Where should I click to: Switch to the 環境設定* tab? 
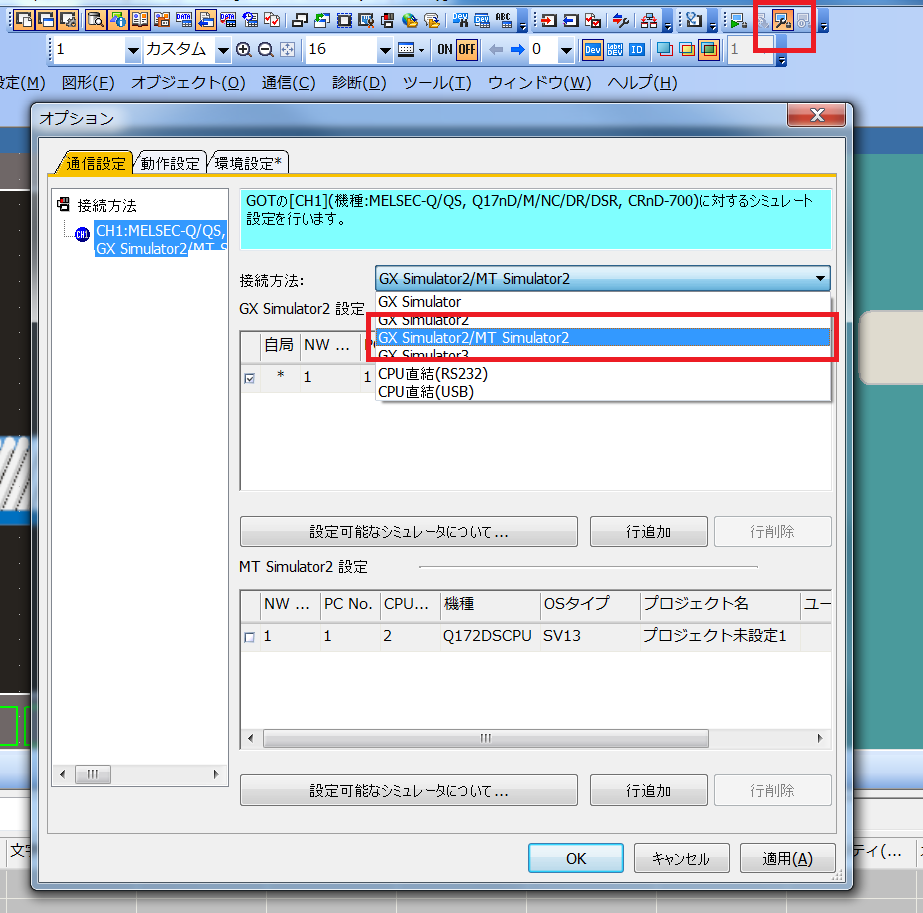tap(248, 163)
